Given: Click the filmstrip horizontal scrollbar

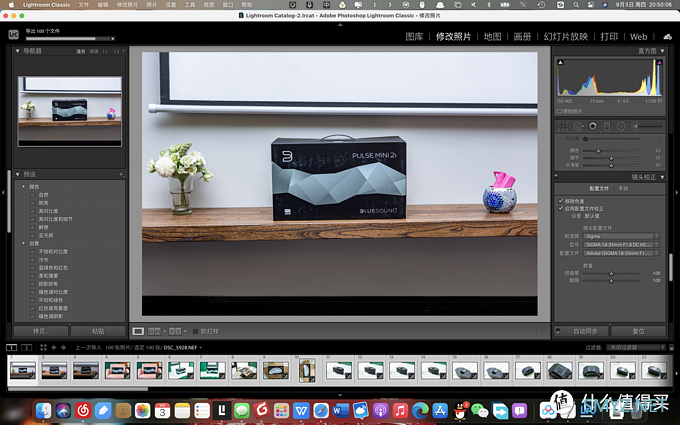Looking at the screenshot, I should coord(78,389).
